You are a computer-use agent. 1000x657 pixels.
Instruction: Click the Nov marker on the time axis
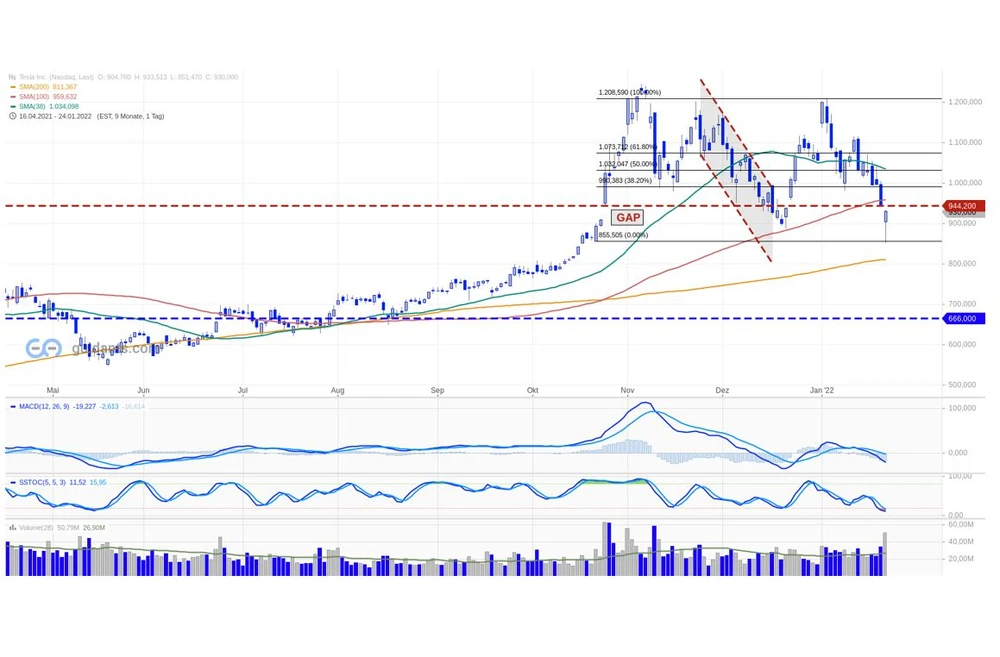(627, 390)
